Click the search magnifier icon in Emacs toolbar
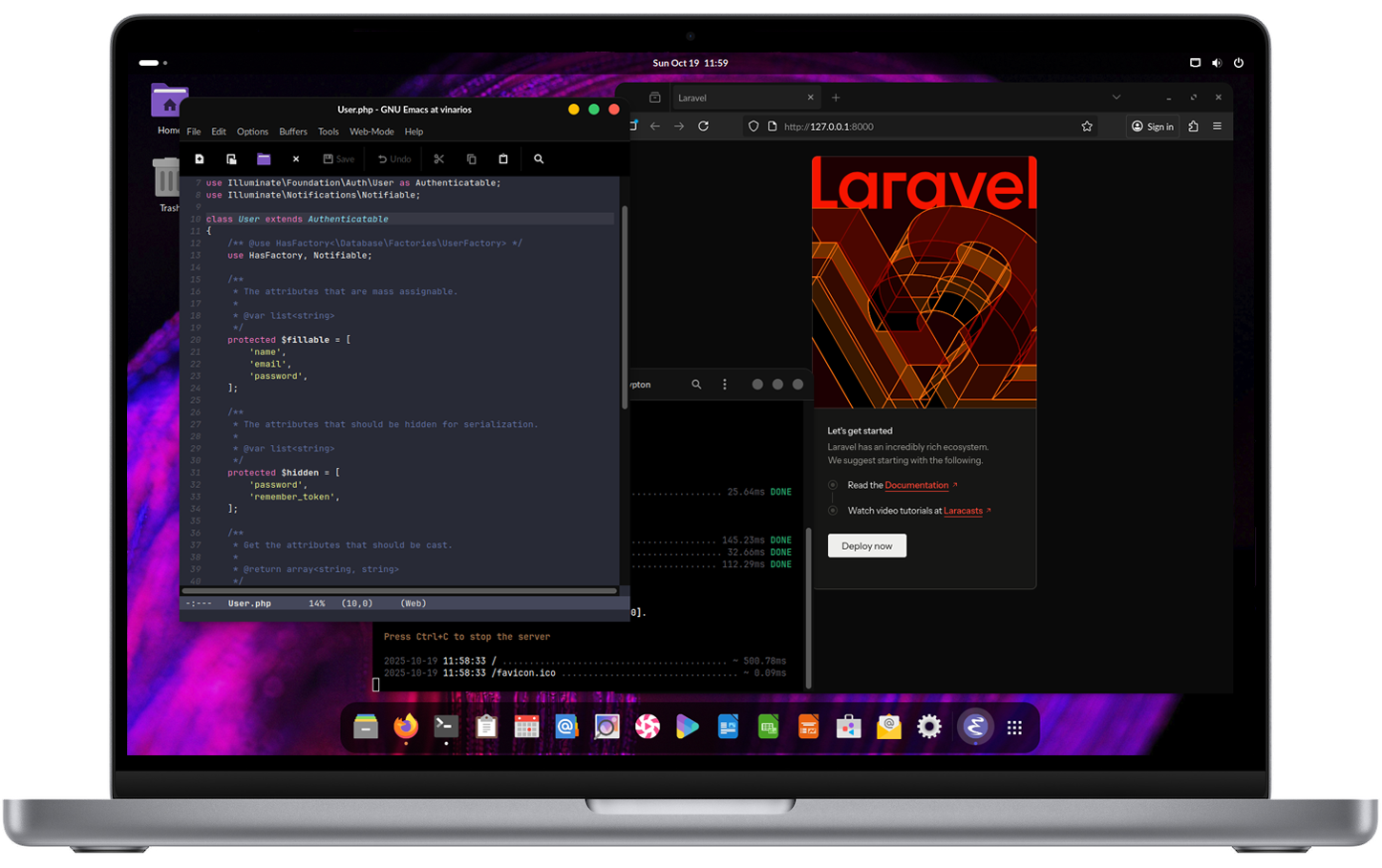This screenshot has height=868, width=1382. pyautogui.click(x=539, y=159)
